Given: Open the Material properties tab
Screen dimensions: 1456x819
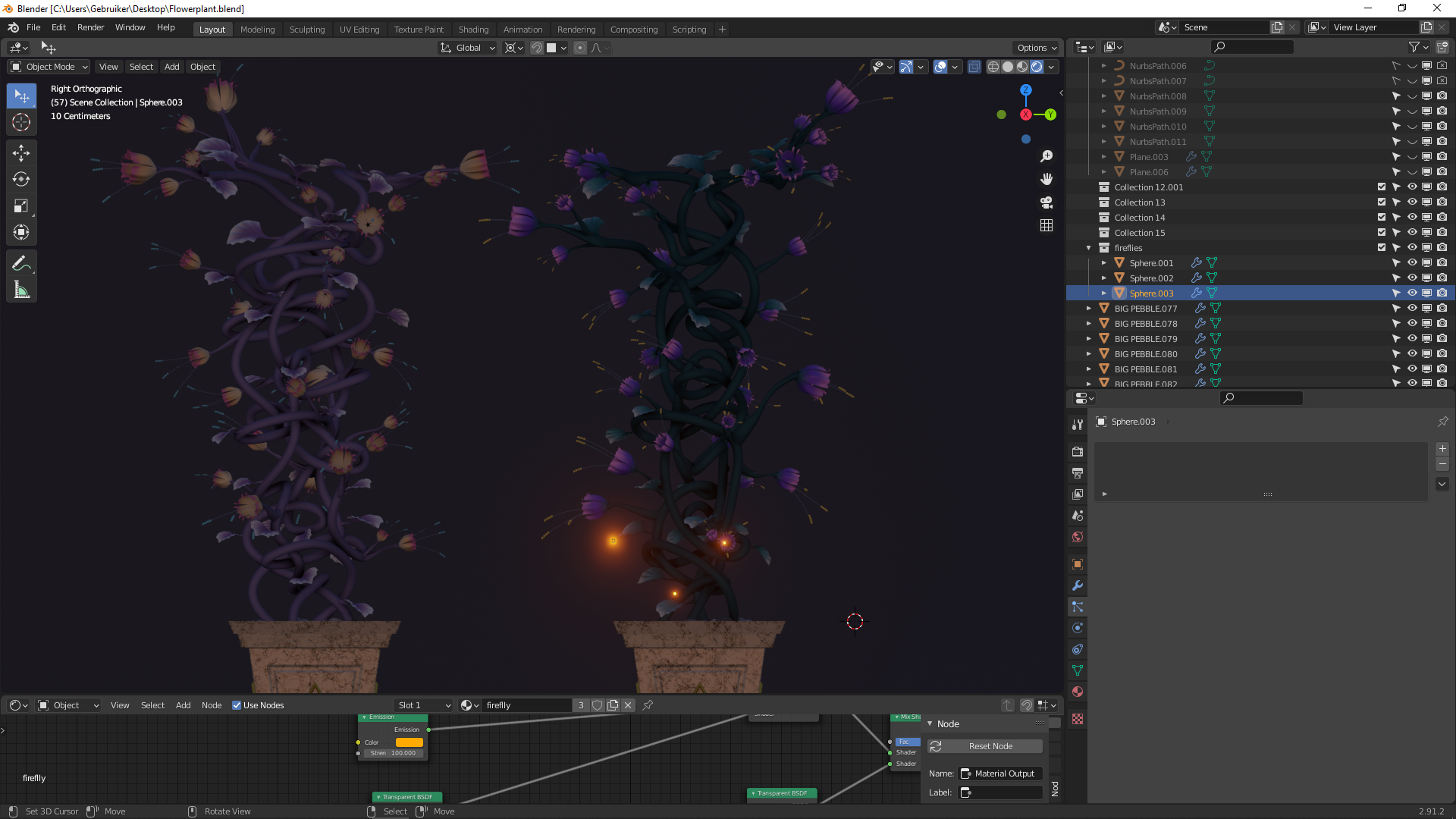Looking at the screenshot, I should 1078,692.
